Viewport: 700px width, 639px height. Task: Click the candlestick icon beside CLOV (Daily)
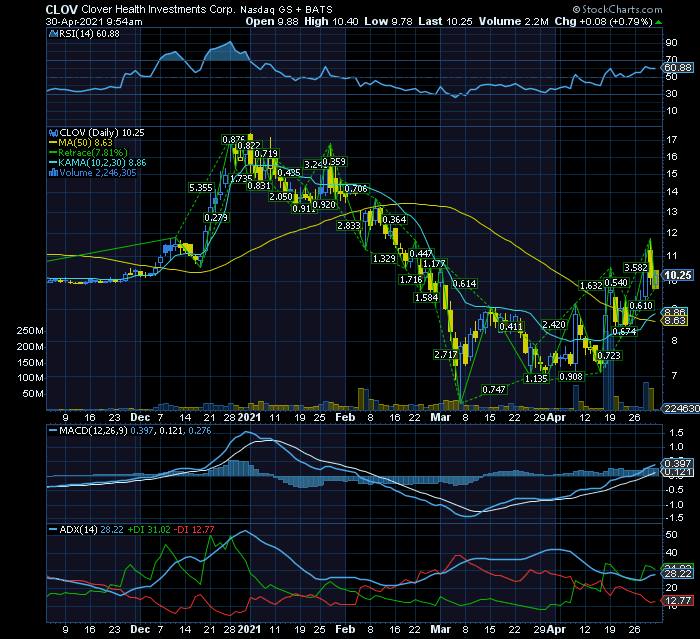point(54,133)
